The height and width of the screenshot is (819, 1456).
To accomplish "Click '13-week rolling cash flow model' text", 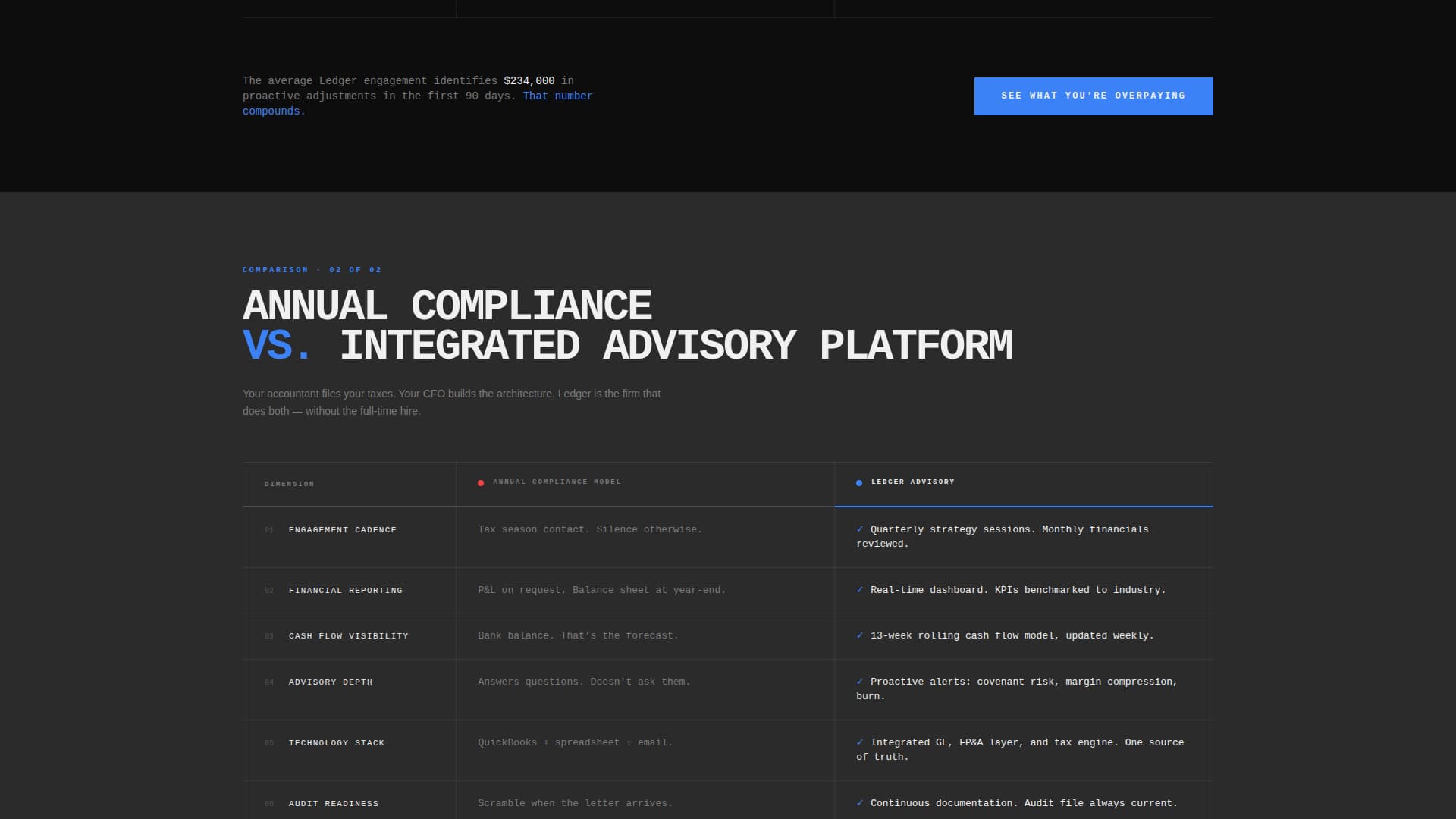I will [1012, 635].
